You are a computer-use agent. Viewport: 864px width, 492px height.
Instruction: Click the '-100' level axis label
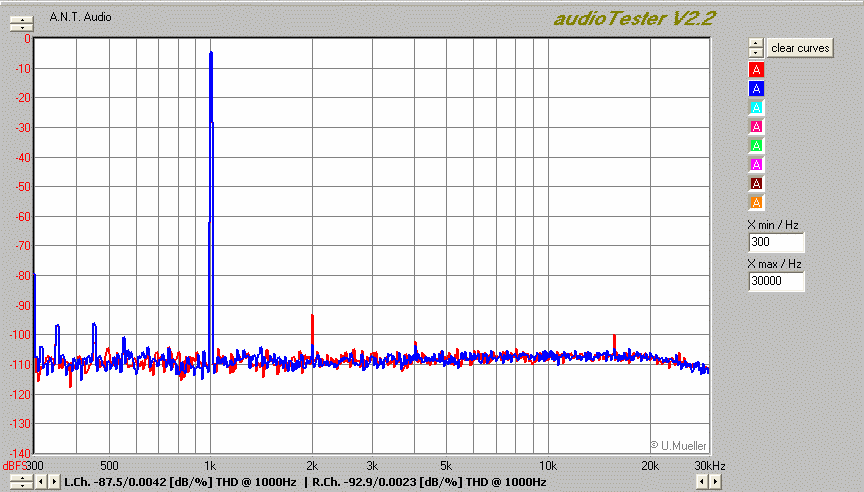coord(20,335)
